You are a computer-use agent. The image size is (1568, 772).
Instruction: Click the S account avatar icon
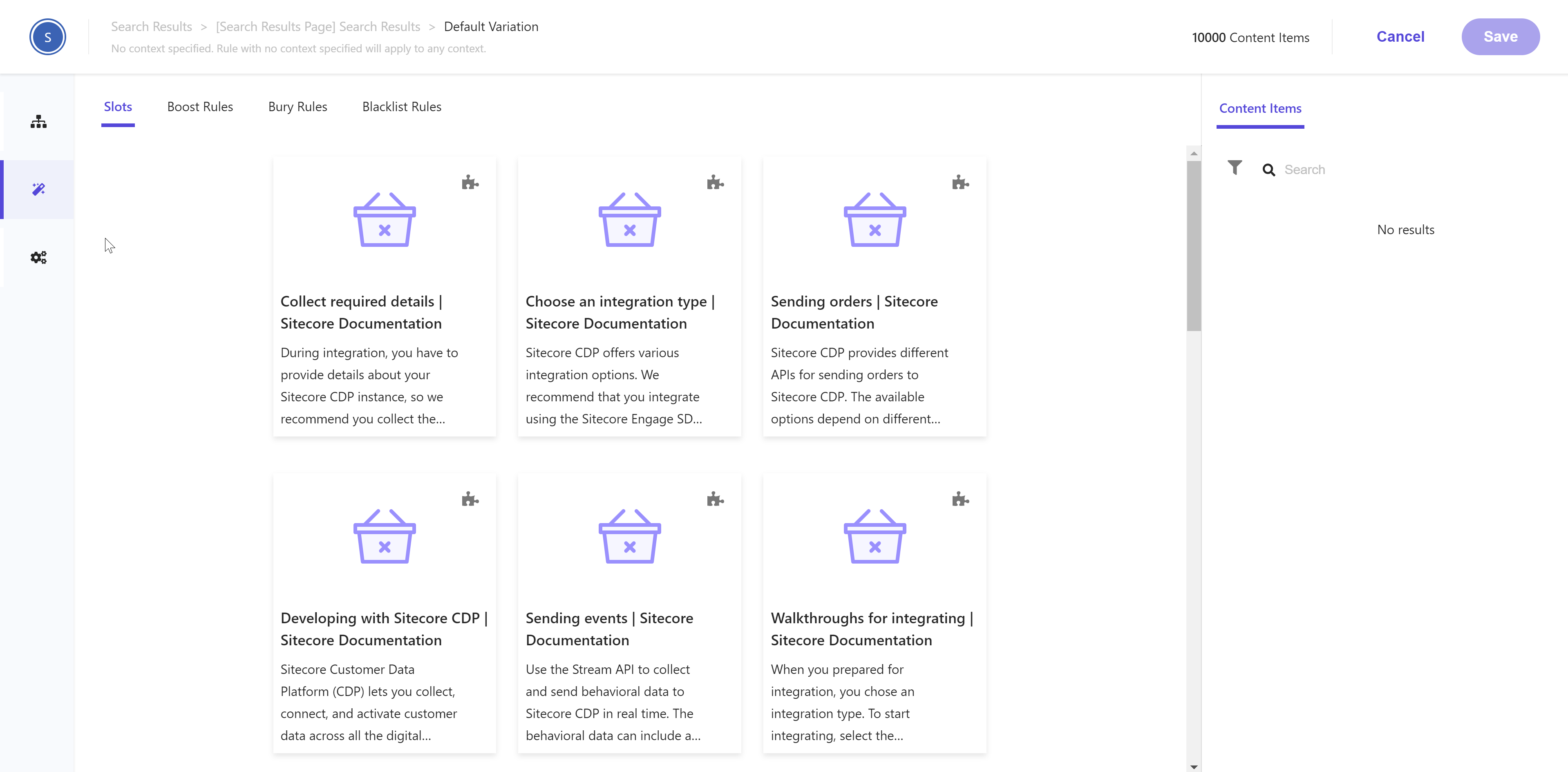[47, 36]
